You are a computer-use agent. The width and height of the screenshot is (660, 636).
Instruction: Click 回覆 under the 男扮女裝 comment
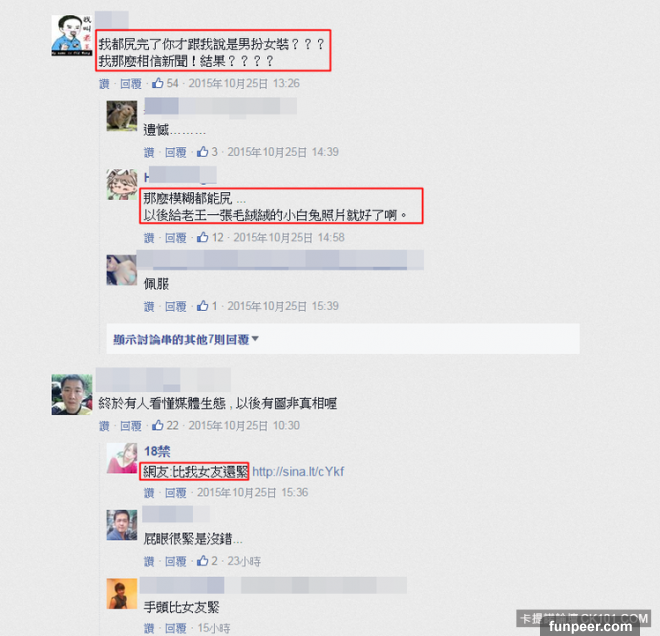(131, 84)
